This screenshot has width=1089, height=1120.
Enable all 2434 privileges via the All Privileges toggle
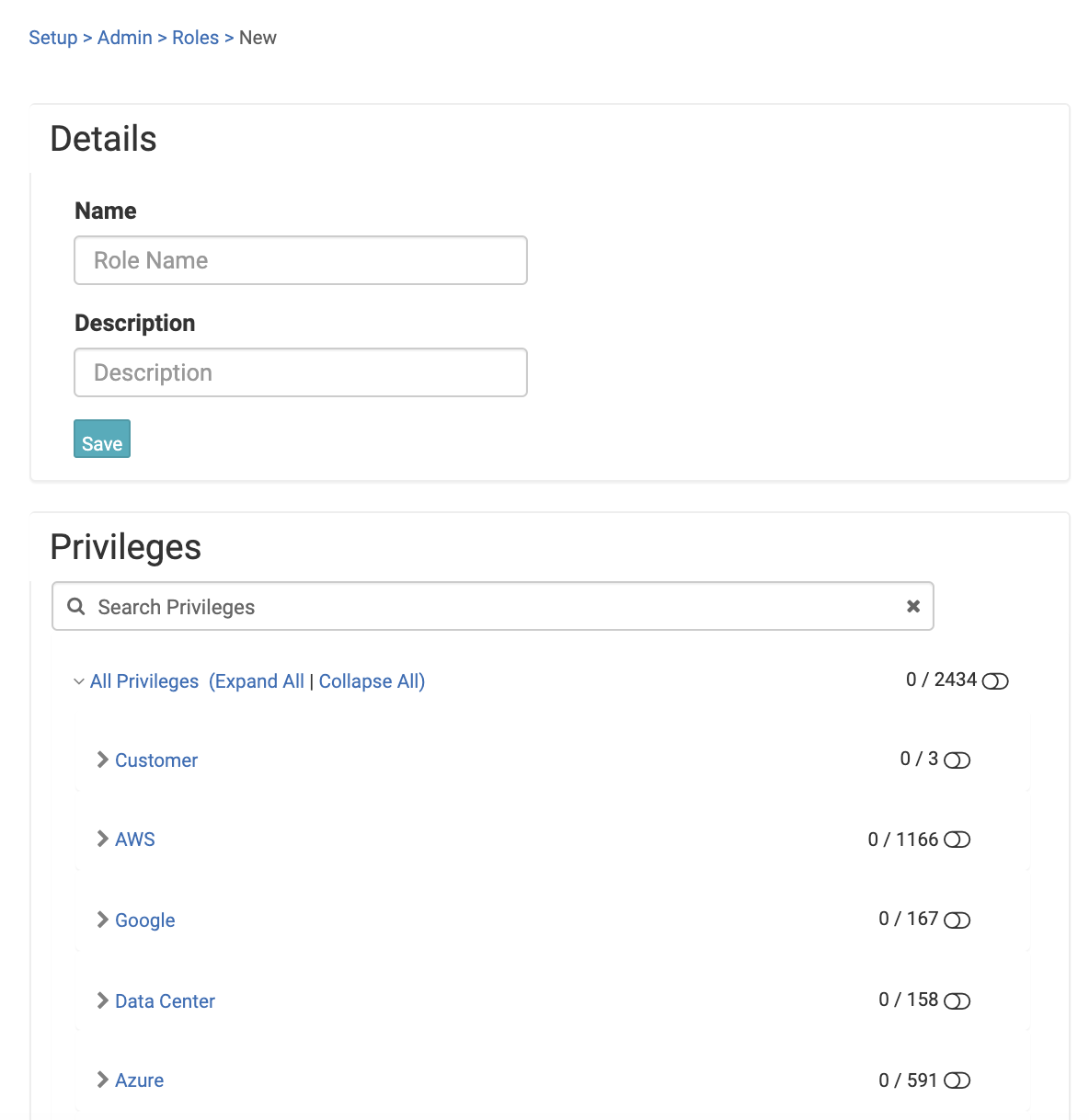tap(994, 680)
